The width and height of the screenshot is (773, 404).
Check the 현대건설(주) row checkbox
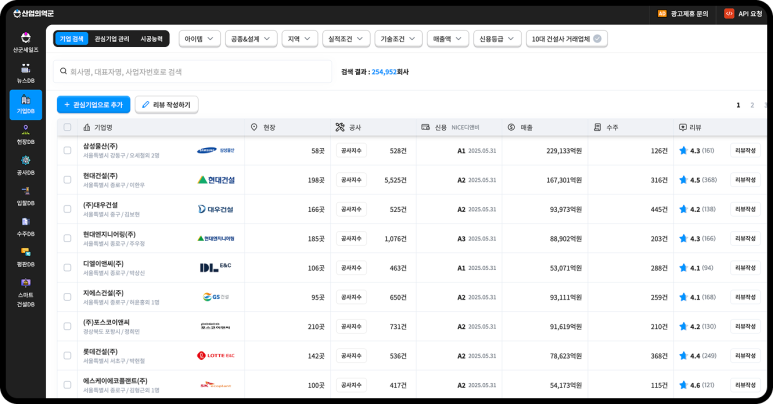(67, 180)
